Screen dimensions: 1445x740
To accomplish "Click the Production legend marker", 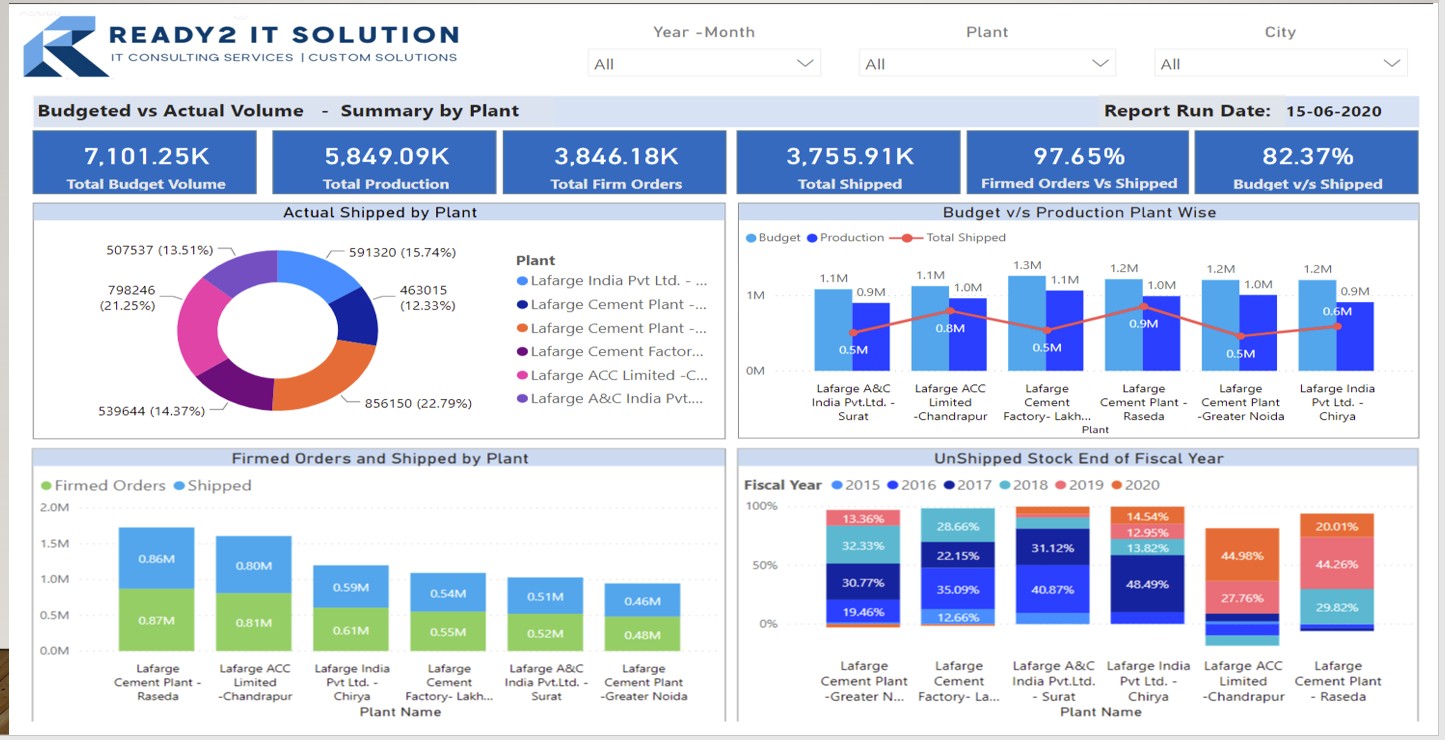I will click(x=813, y=238).
